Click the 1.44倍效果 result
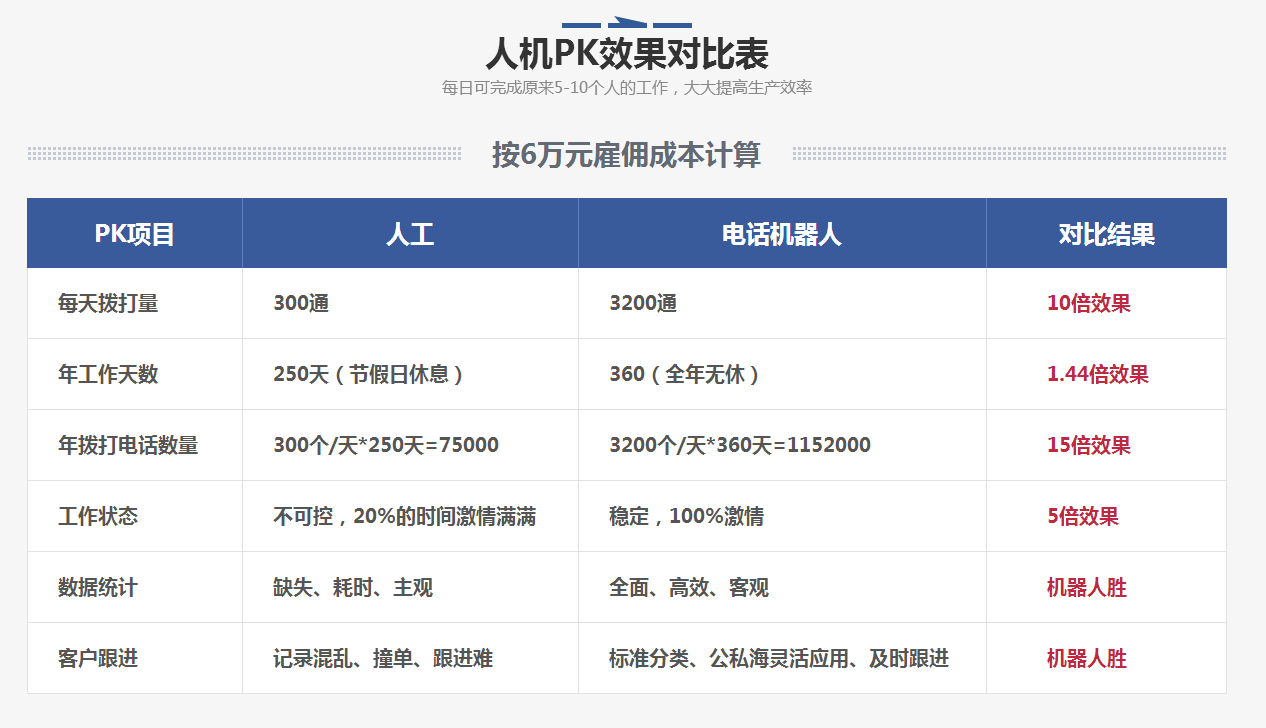1266x728 pixels. [1098, 375]
